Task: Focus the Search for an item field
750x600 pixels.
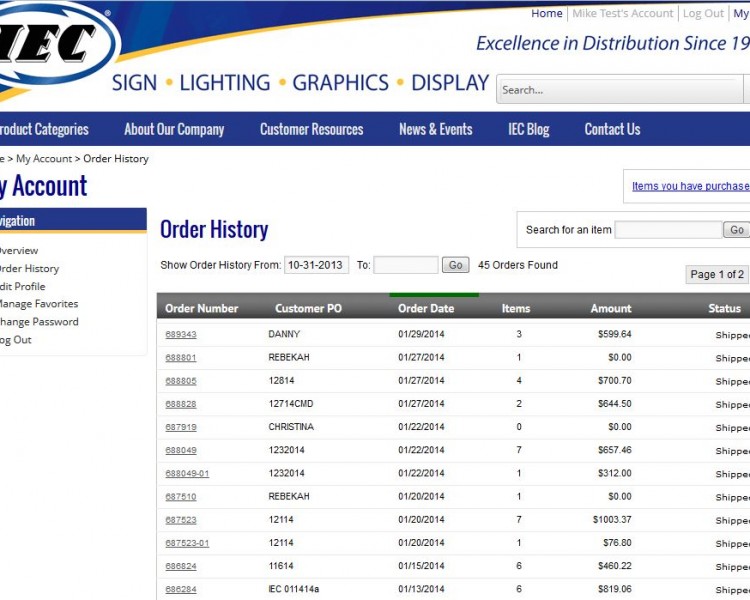Action: pos(668,230)
